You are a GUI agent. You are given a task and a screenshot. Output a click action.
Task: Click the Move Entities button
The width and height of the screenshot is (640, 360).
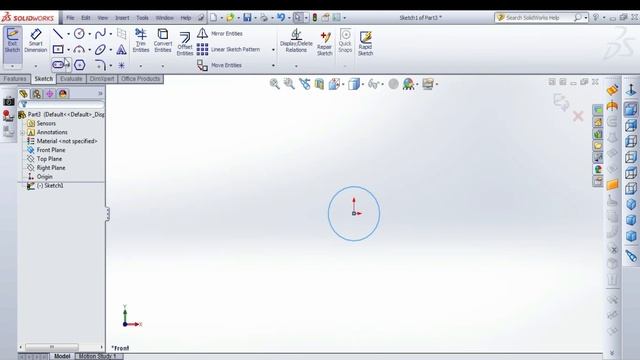[220, 65]
